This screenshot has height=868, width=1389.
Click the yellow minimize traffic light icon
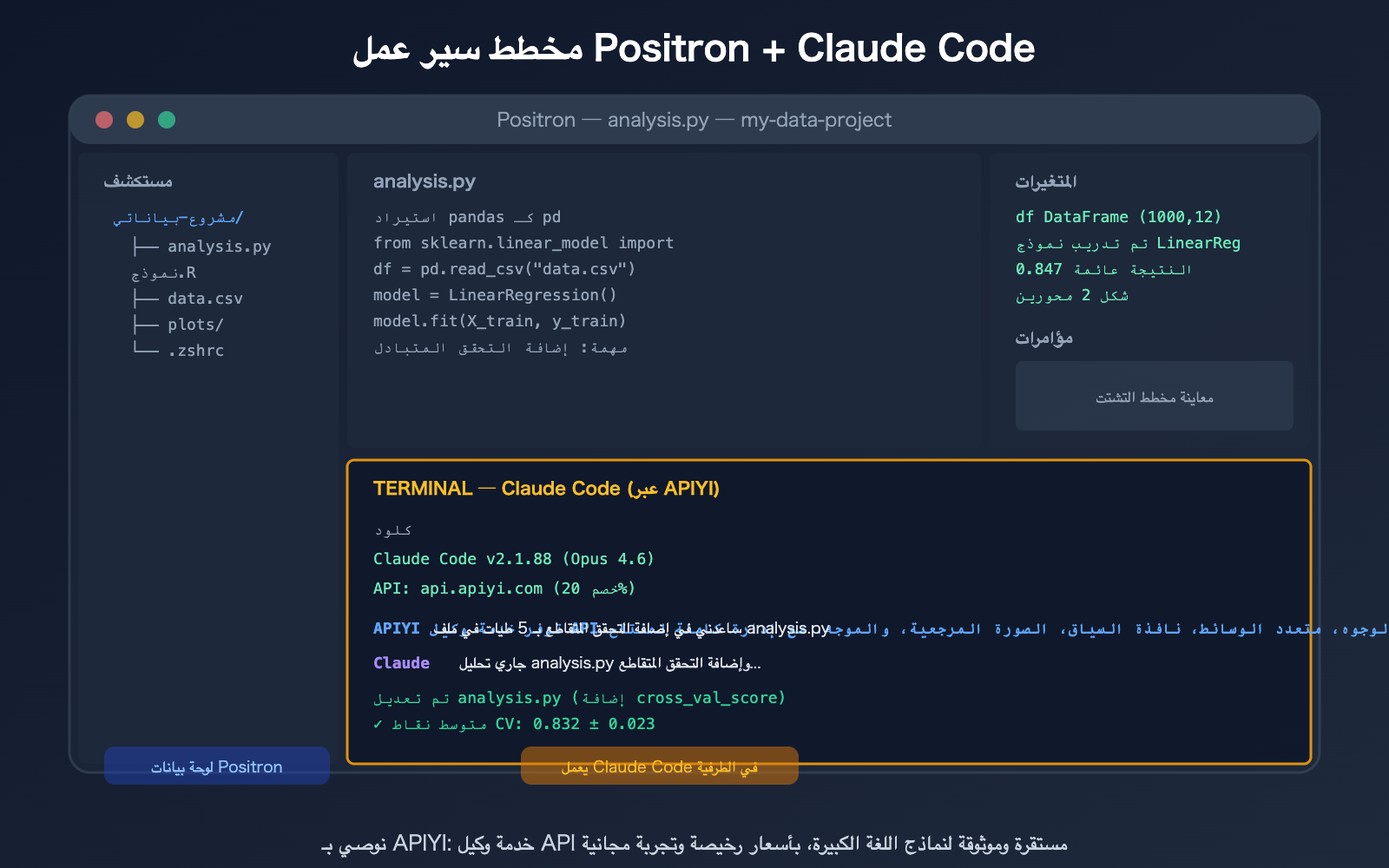(x=135, y=119)
